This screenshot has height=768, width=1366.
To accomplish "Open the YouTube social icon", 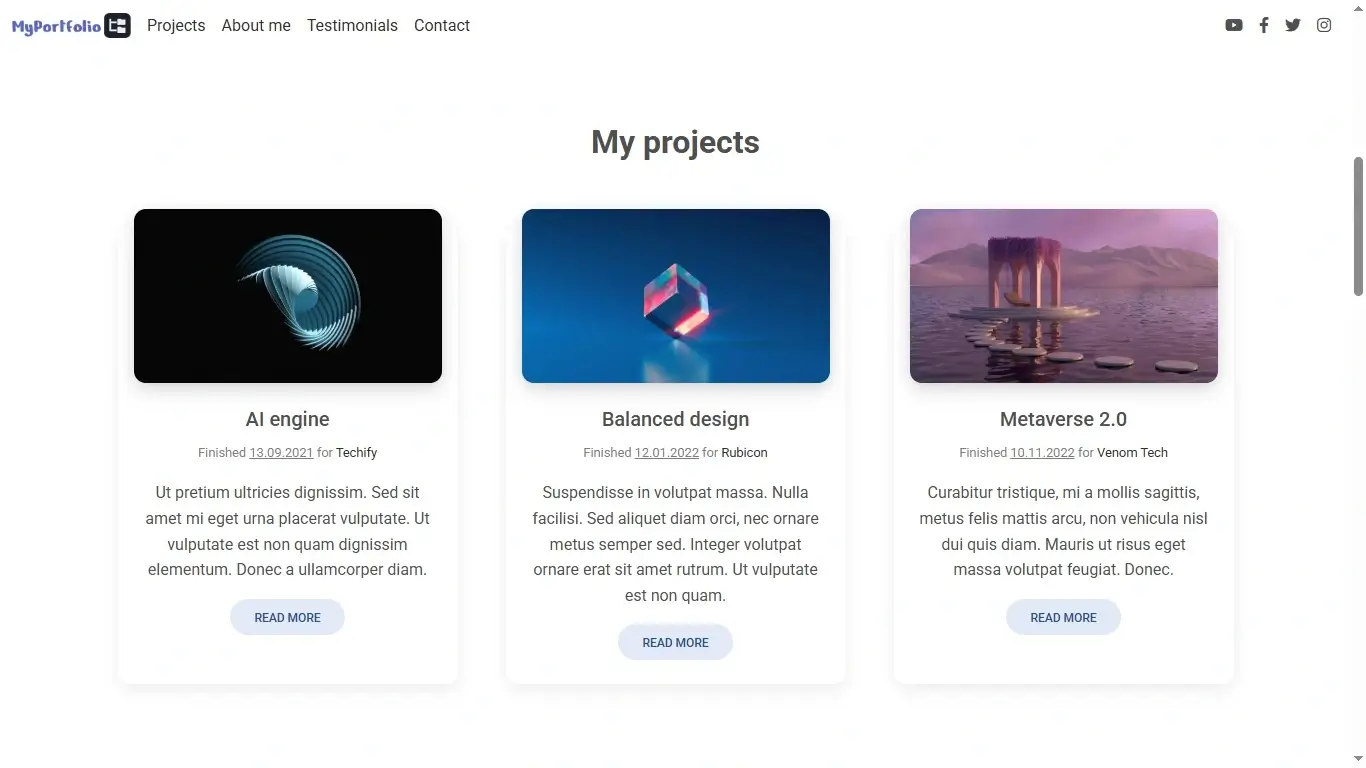I will click(1234, 25).
